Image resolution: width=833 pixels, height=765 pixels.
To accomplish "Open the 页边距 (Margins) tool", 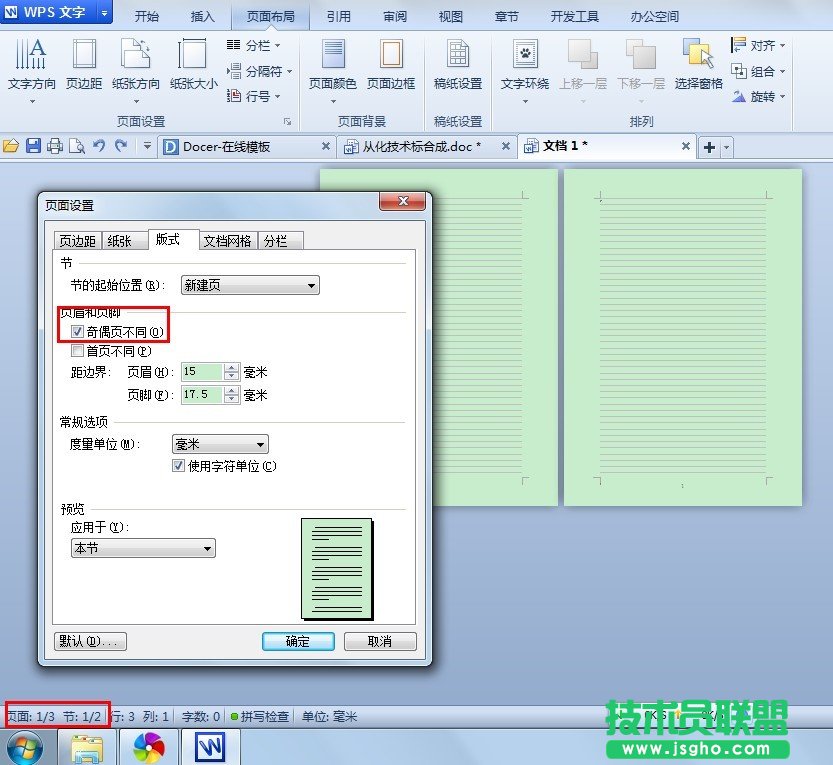I will (x=85, y=70).
